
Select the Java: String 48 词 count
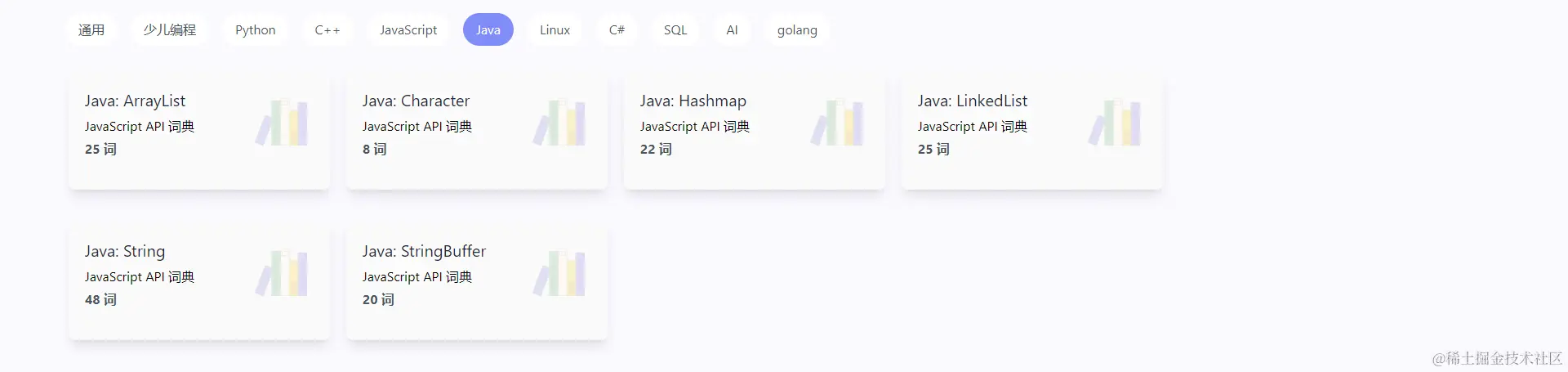point(101,300)
